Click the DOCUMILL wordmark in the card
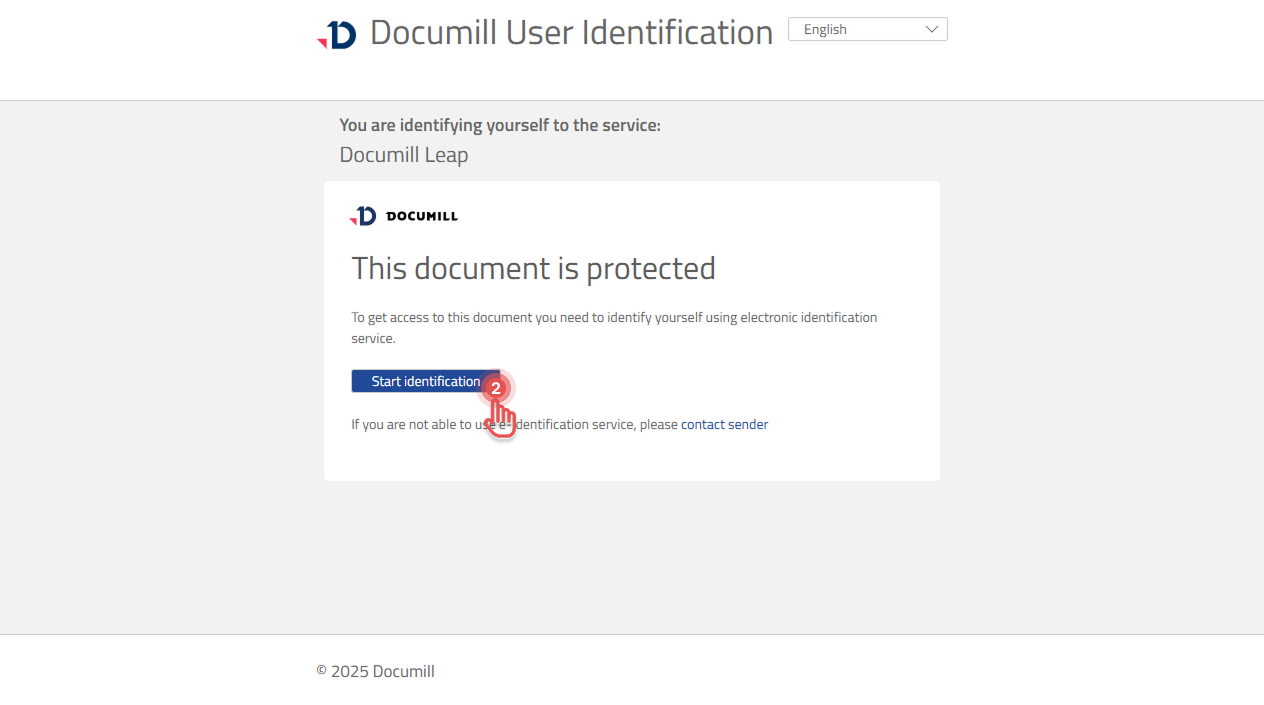 click(422, 216)
